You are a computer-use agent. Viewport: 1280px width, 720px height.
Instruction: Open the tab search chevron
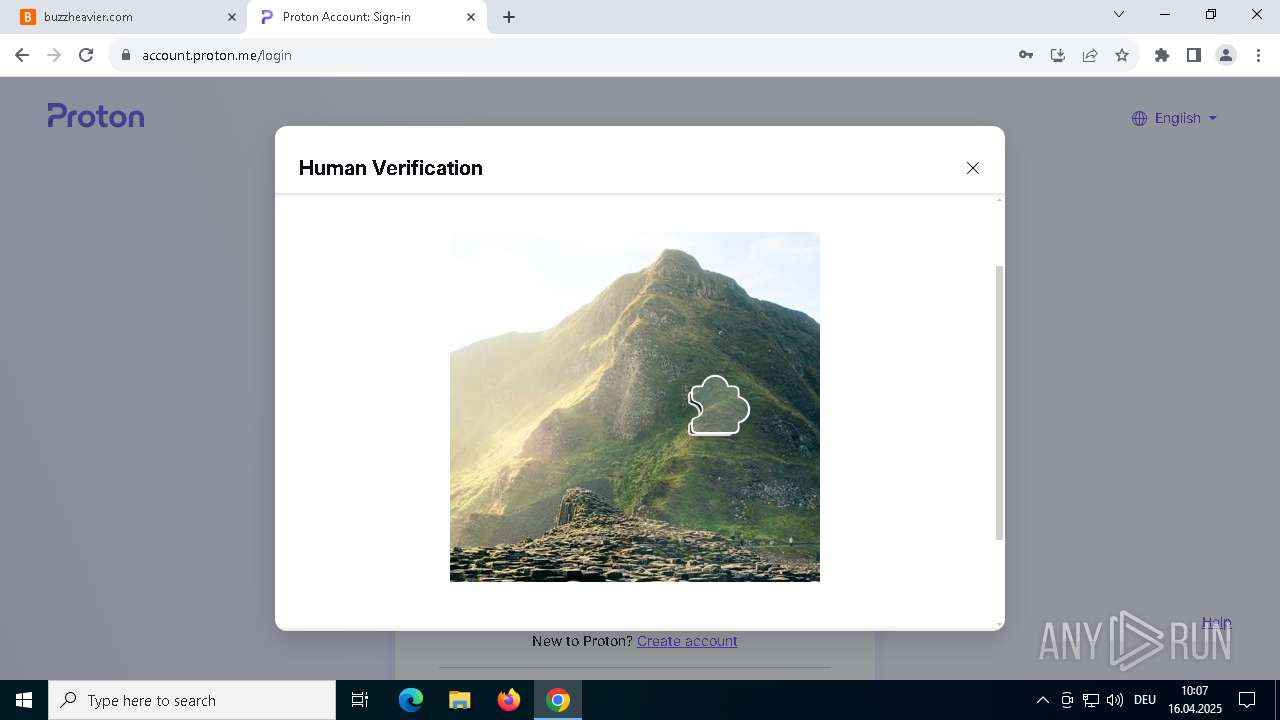pos(1119,14)
